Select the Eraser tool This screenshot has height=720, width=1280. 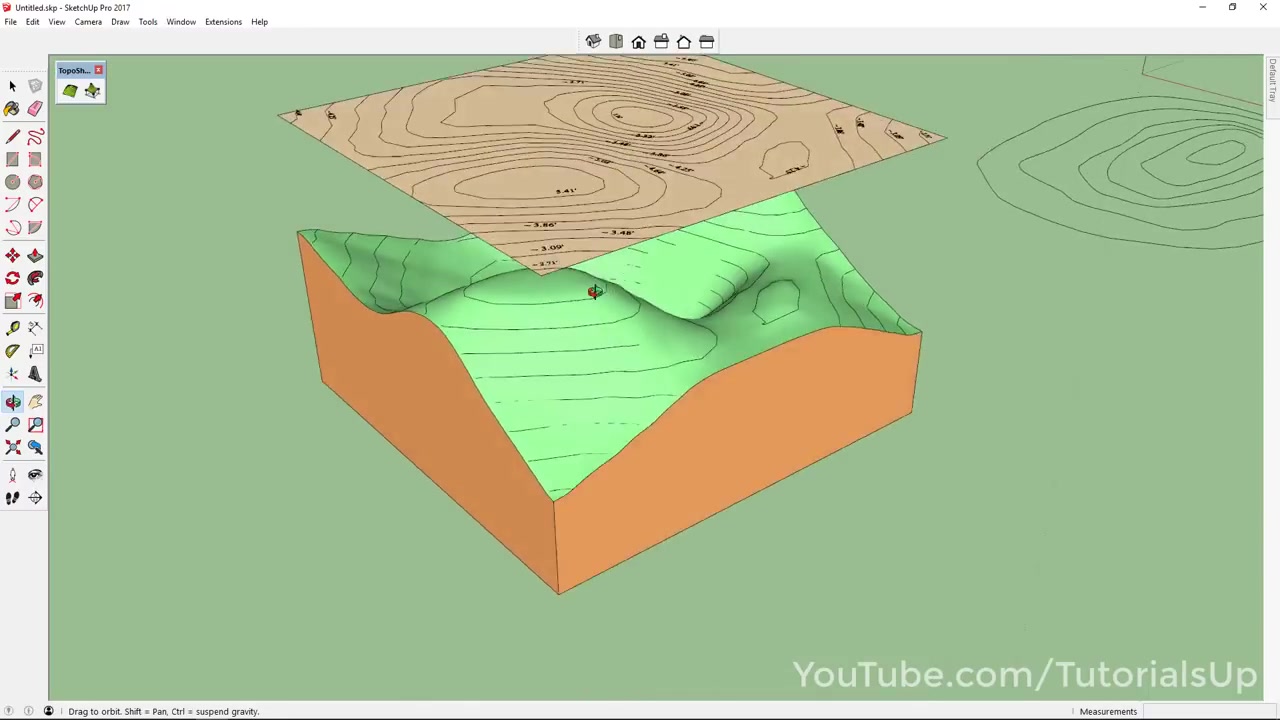(x=35, y=108)
